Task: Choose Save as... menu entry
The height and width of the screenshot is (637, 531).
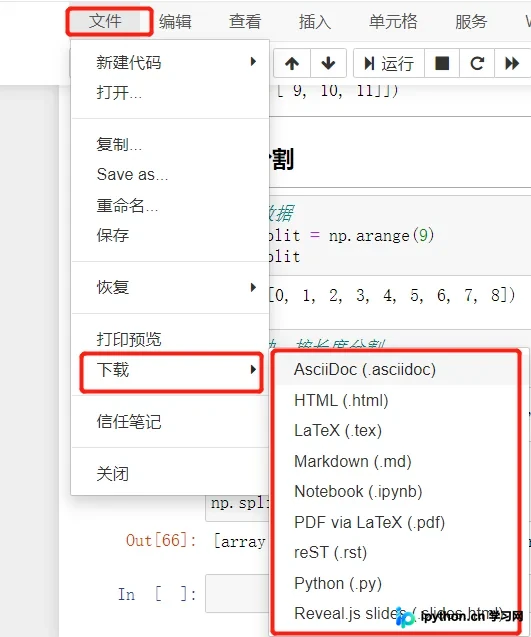Action: point(170,175)
